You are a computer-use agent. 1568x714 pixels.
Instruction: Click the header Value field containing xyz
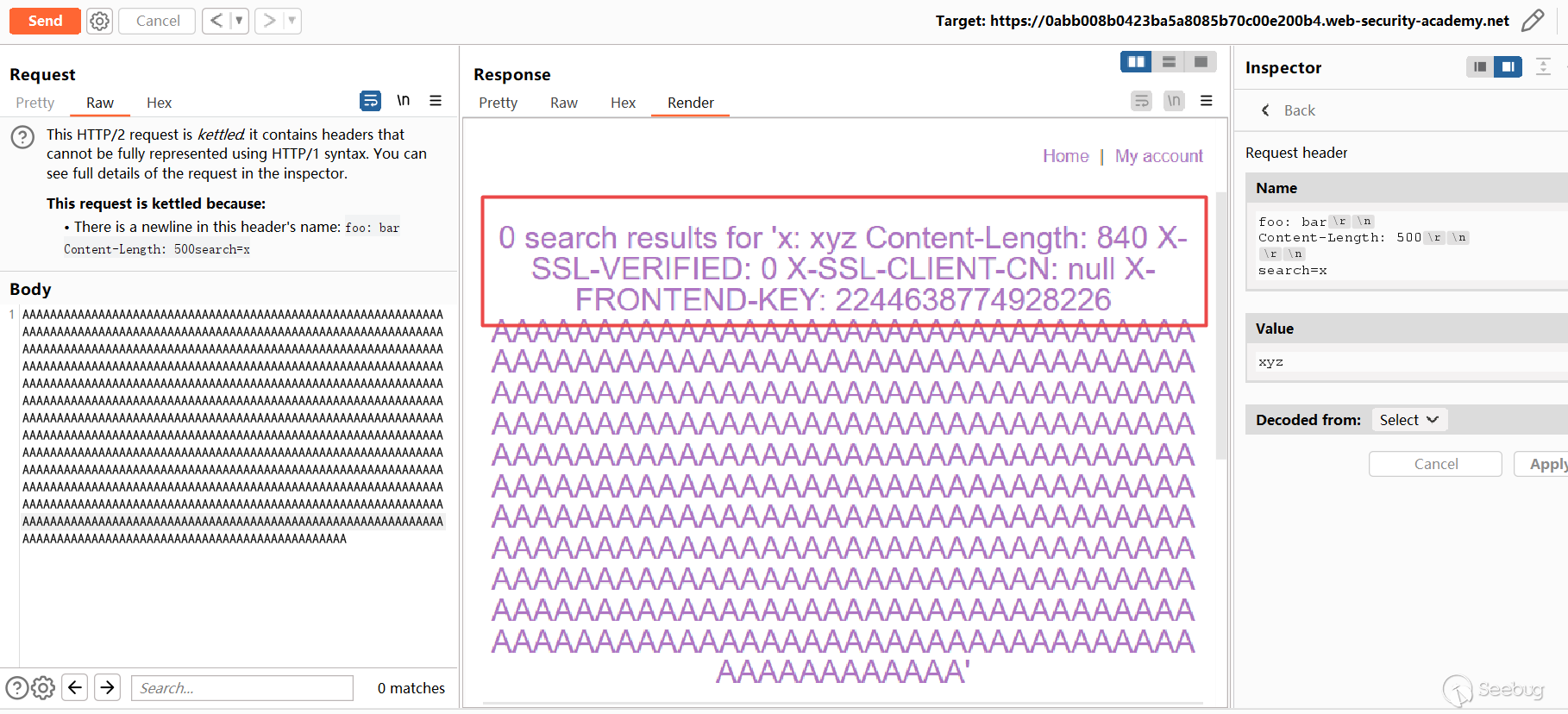tap(1407, 362)
